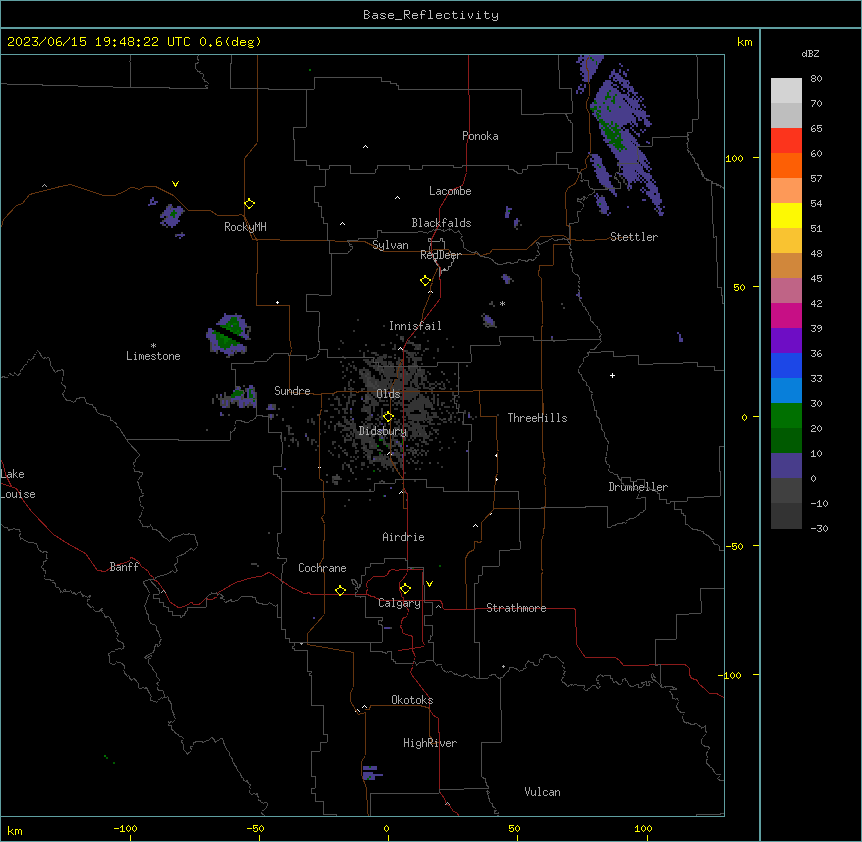
Task: Pick the slate purple 0-10 dBZ swatch
Action: click(x=786, y=466)
